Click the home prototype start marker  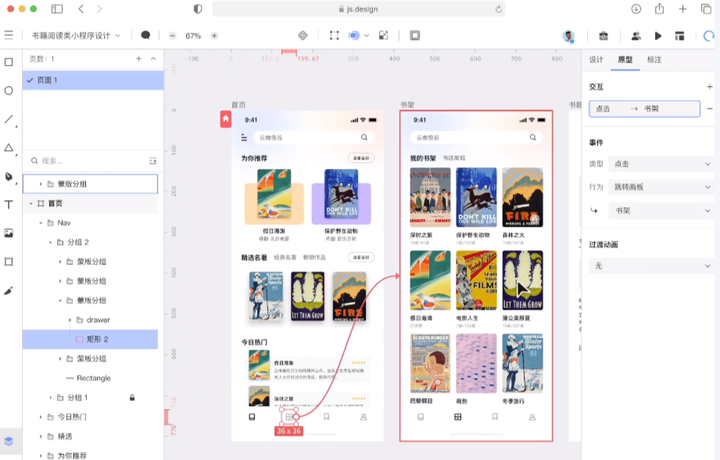(225, 119)
